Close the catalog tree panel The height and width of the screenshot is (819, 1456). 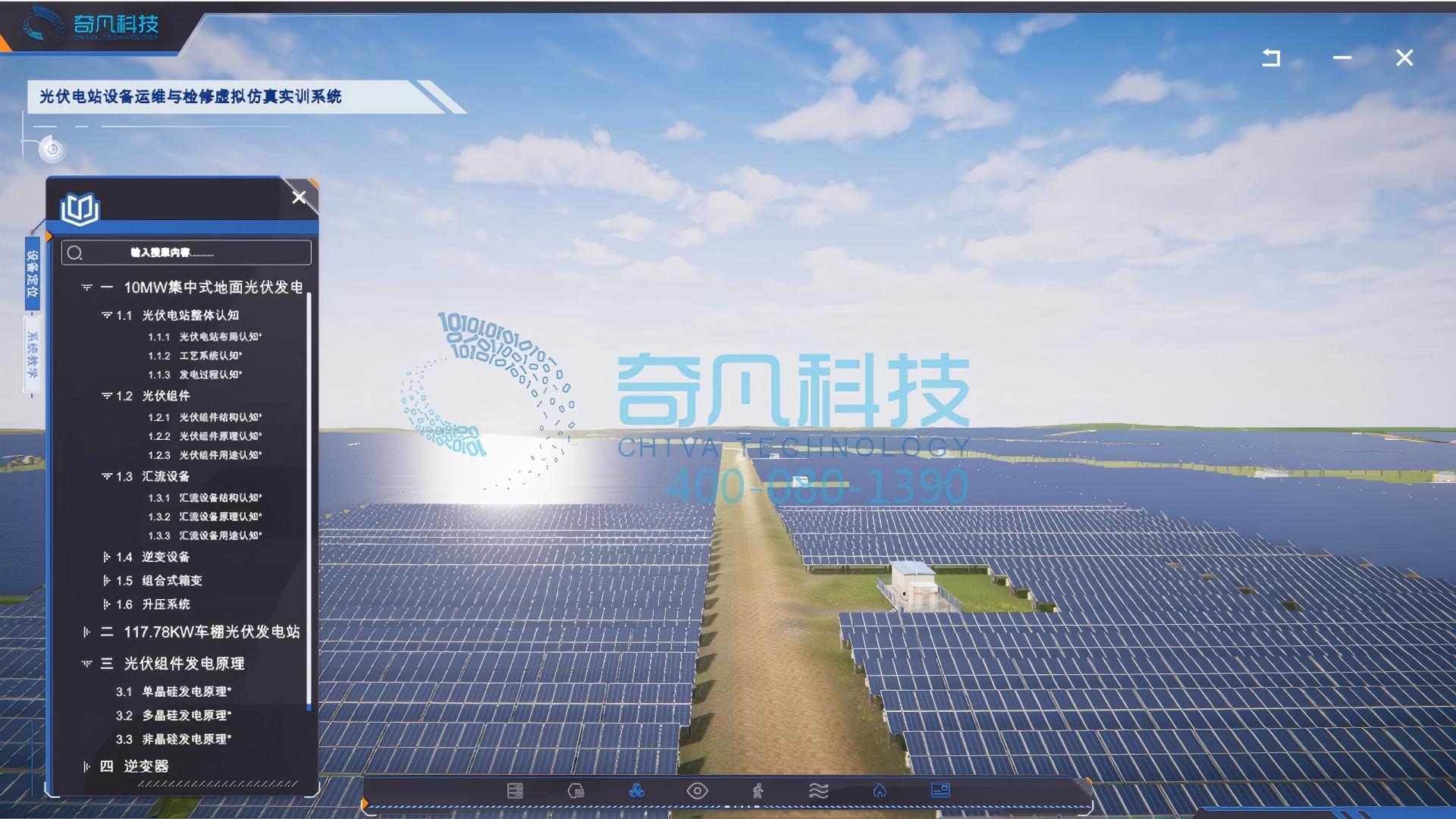[299, 197]
